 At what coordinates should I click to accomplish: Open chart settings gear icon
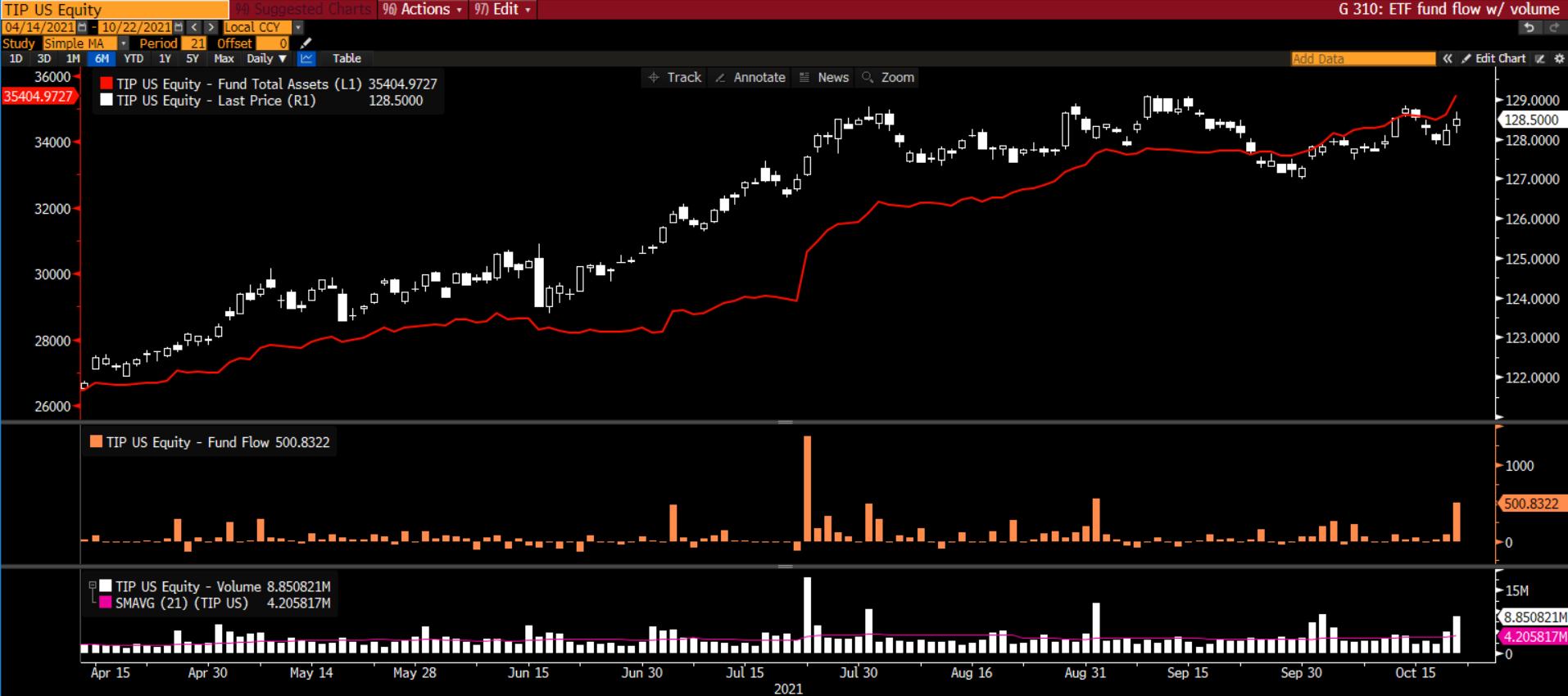[1559, 58]
